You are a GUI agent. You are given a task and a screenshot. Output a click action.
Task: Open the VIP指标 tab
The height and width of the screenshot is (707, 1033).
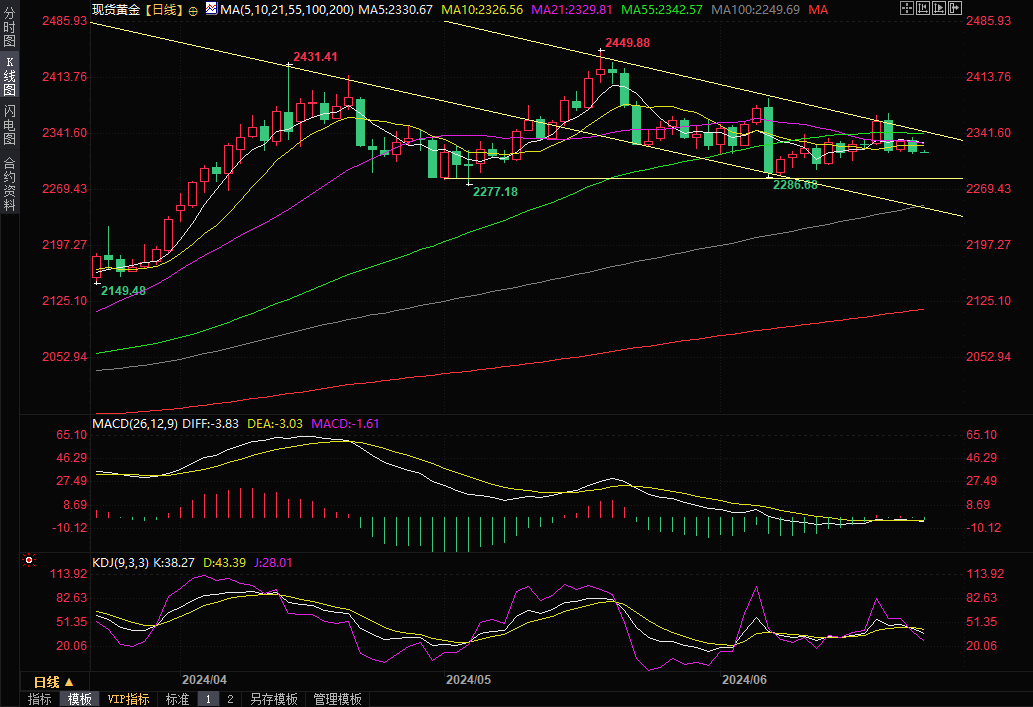128,699
